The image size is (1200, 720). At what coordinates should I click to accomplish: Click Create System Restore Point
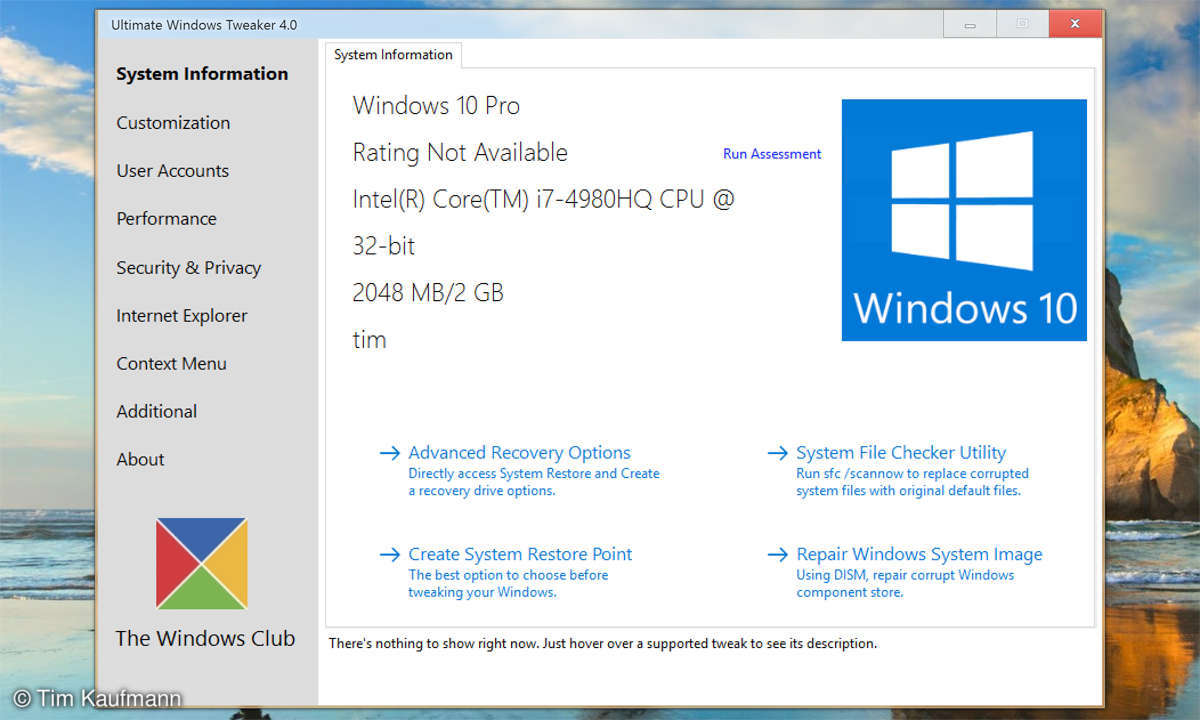520,554
